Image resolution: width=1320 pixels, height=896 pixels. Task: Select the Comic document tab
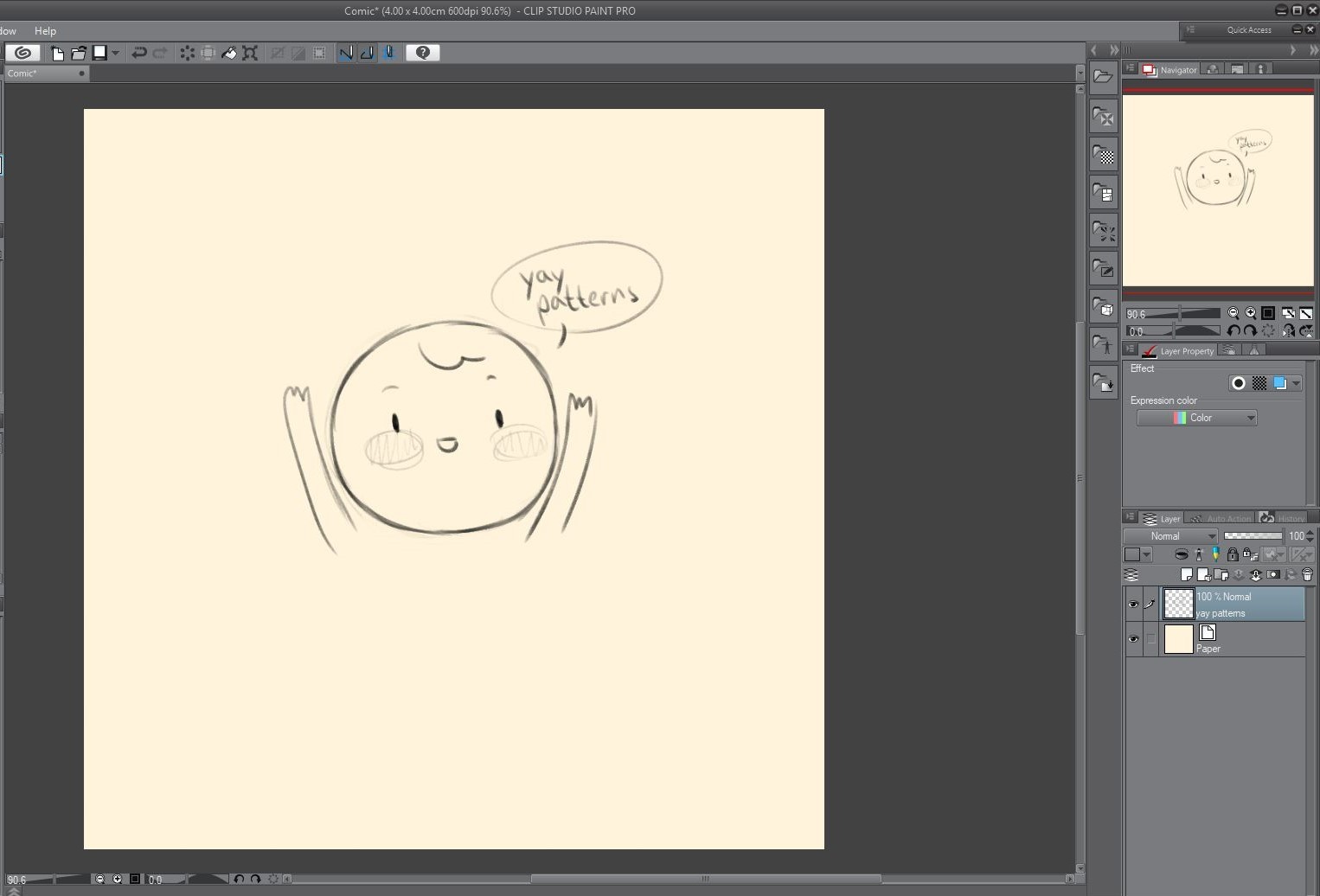point(22,74)
